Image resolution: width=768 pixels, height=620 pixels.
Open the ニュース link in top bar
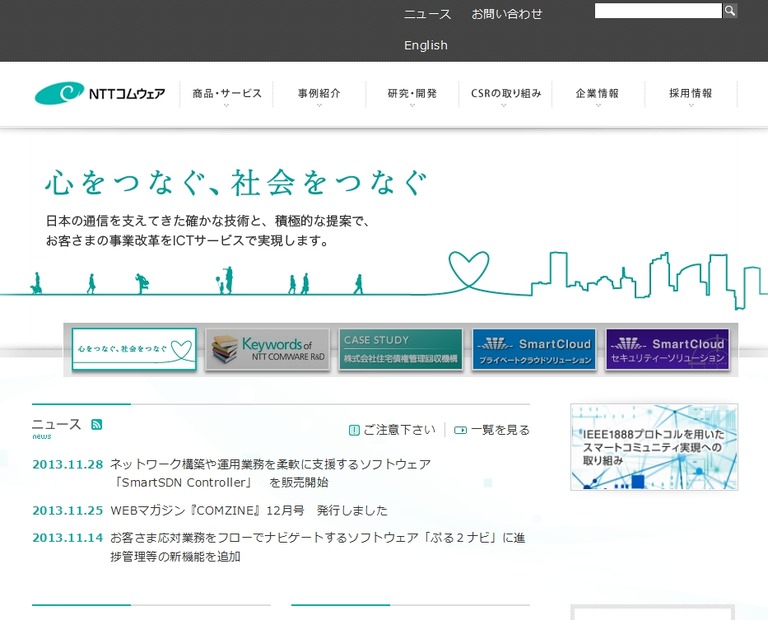pyautogui.click(x=427, y=14)
